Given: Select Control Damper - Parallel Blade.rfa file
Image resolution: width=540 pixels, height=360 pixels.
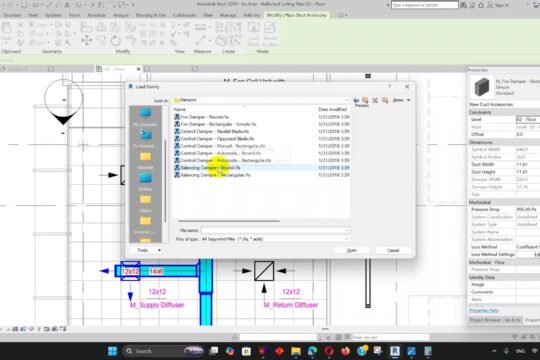Looking at the screenshot, I should [211, 131].
